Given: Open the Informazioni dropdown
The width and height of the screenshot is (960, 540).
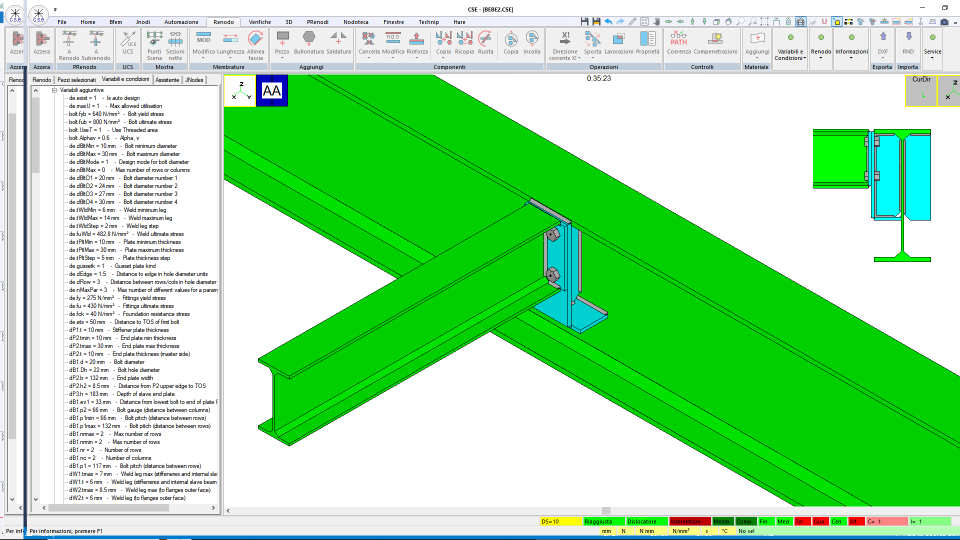Looking at the screenshot, I should (851, 47).
